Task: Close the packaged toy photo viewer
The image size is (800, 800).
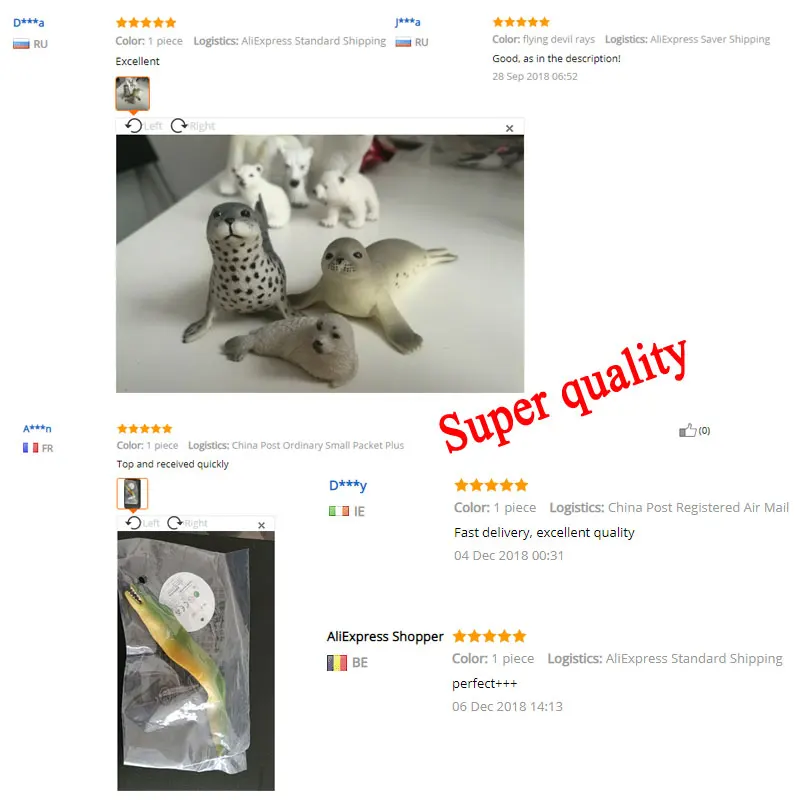Action: (261, 525)
